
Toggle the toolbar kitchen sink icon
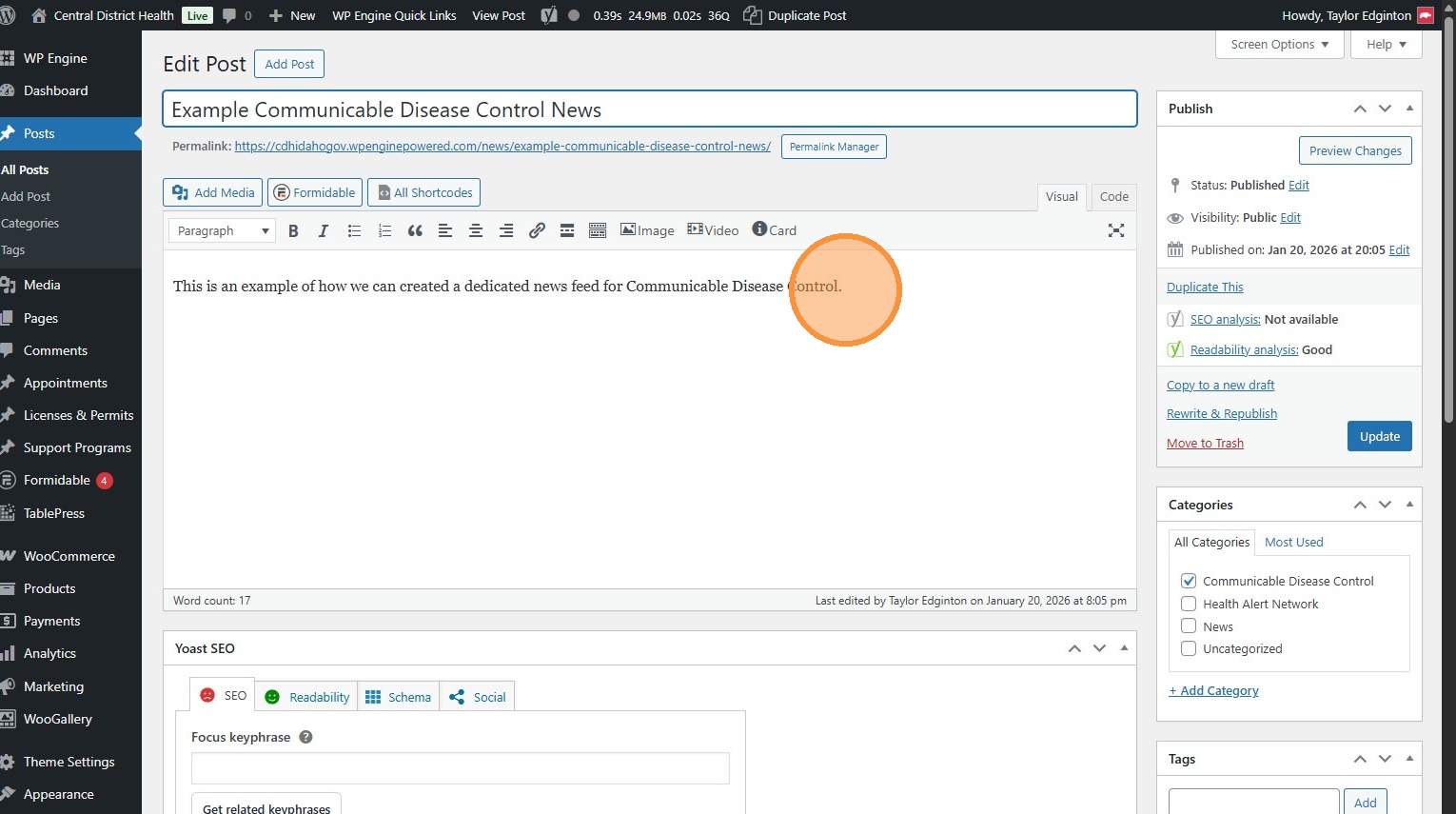click(x=598, y=230)
